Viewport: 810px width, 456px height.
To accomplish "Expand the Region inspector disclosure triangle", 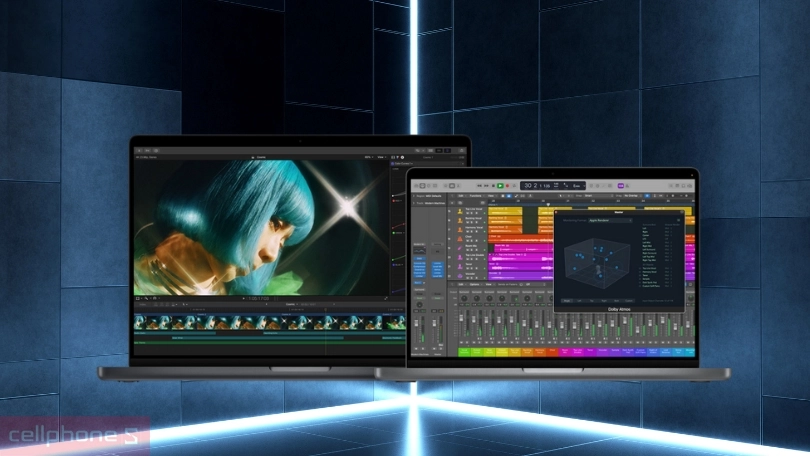I will [x=414, y=196].
